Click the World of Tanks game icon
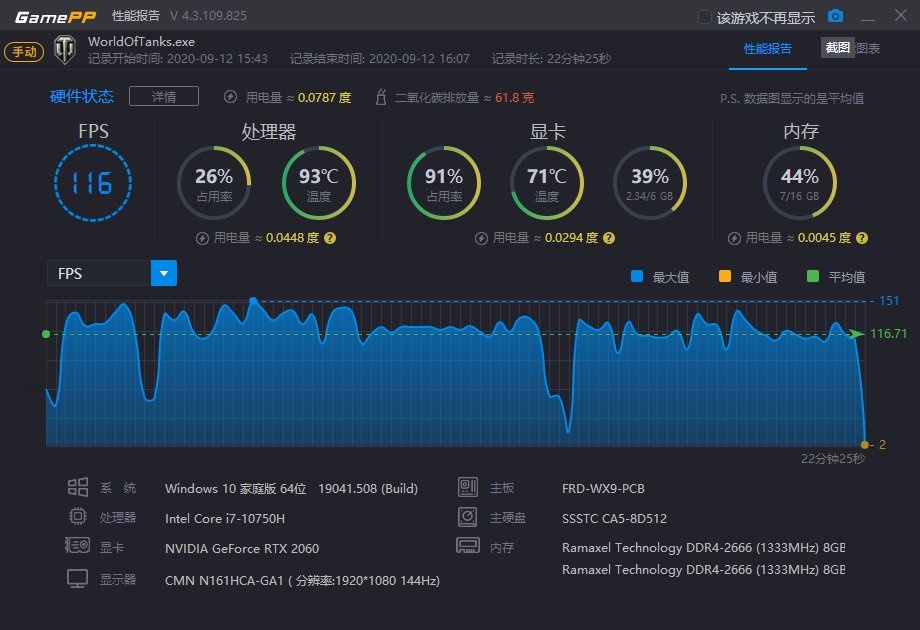Viewport: 920px width, 630px height. pyautogui.click(x=65, y=50)
